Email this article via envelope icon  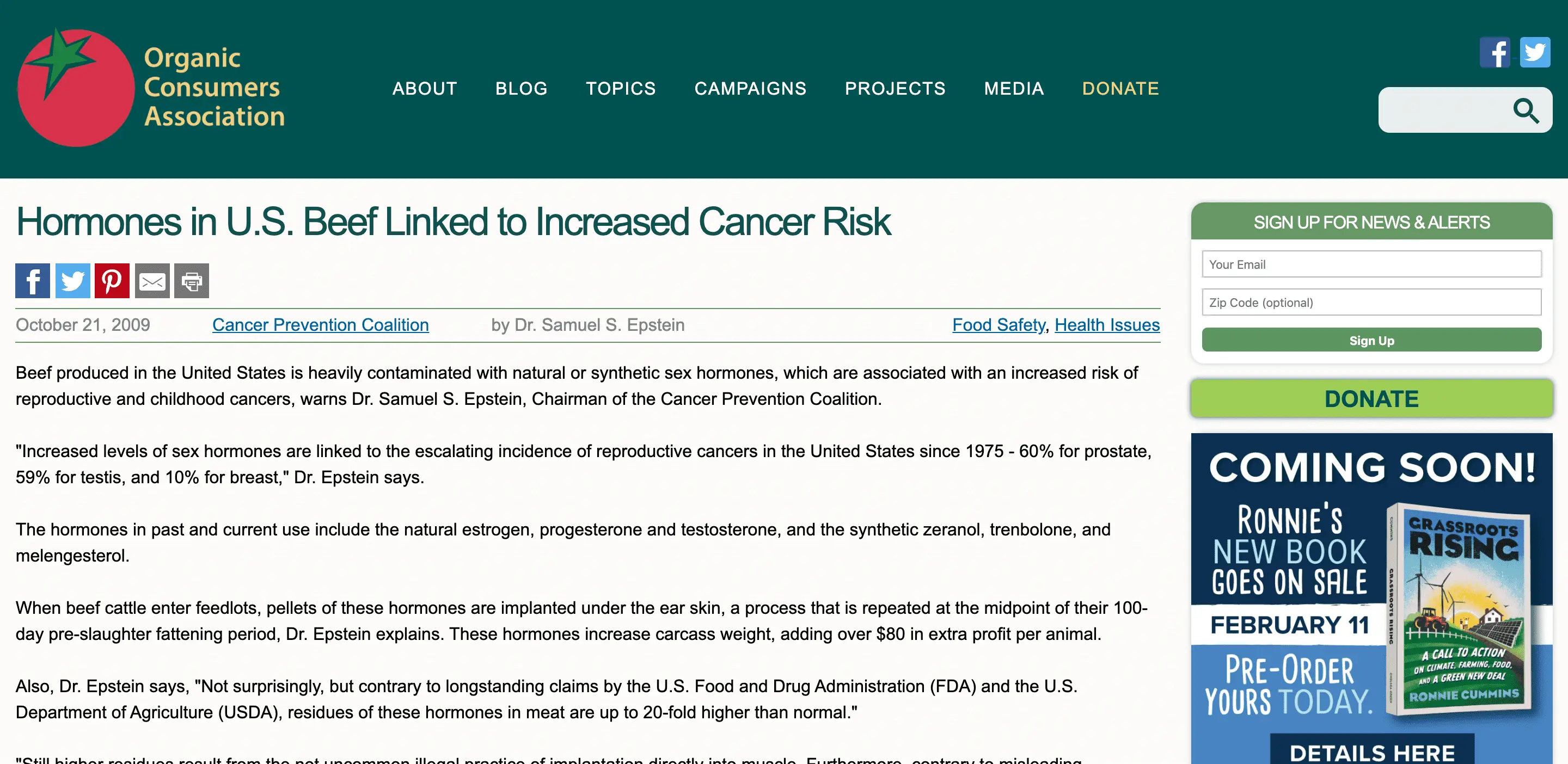click(x=152, y=281)
